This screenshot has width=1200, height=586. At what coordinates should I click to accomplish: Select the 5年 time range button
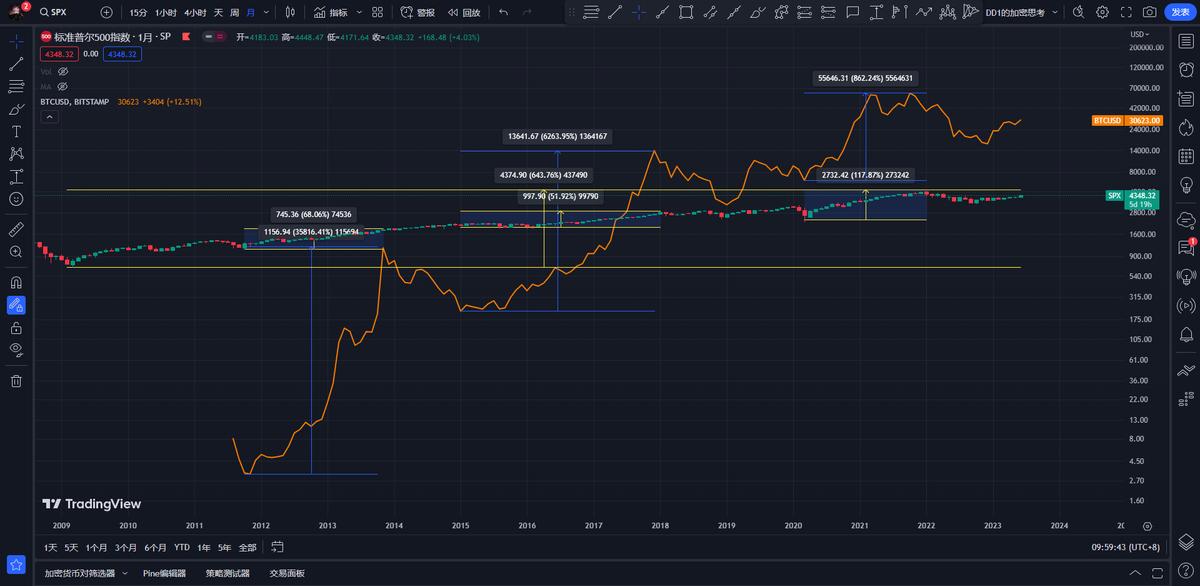tap(224, 547)
